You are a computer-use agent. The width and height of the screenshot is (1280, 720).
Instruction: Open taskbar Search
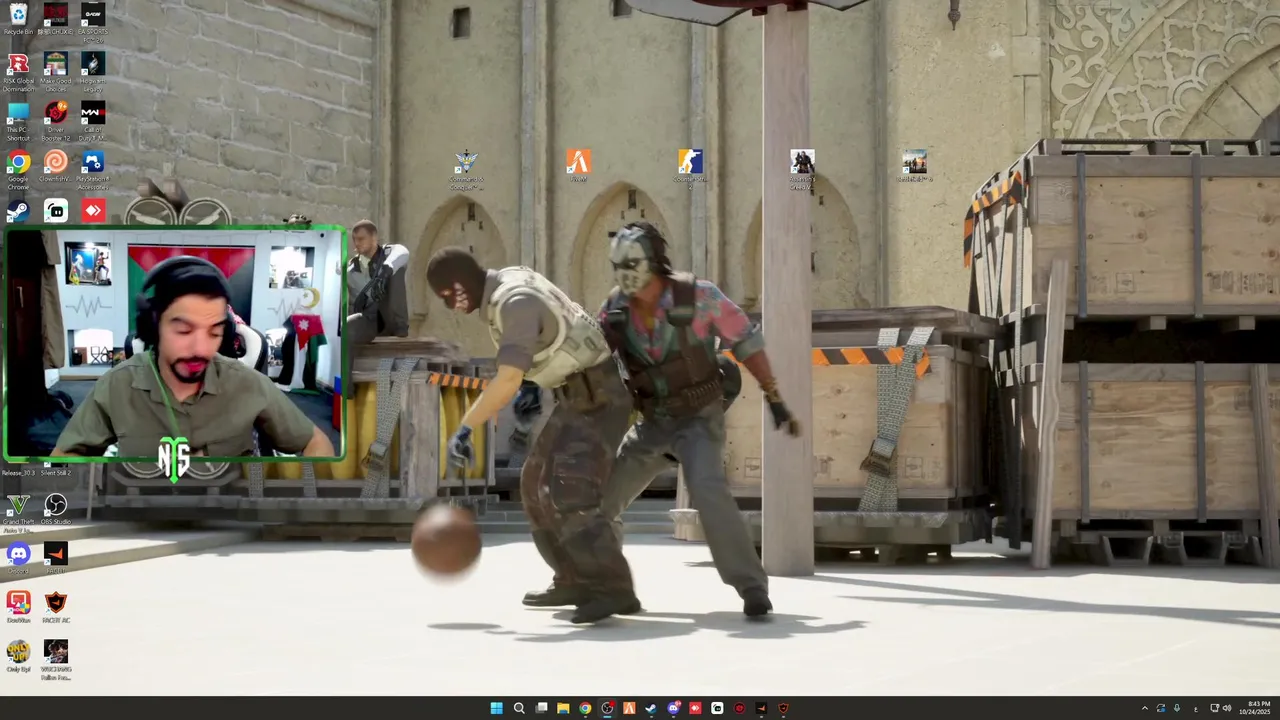(519, 708)
